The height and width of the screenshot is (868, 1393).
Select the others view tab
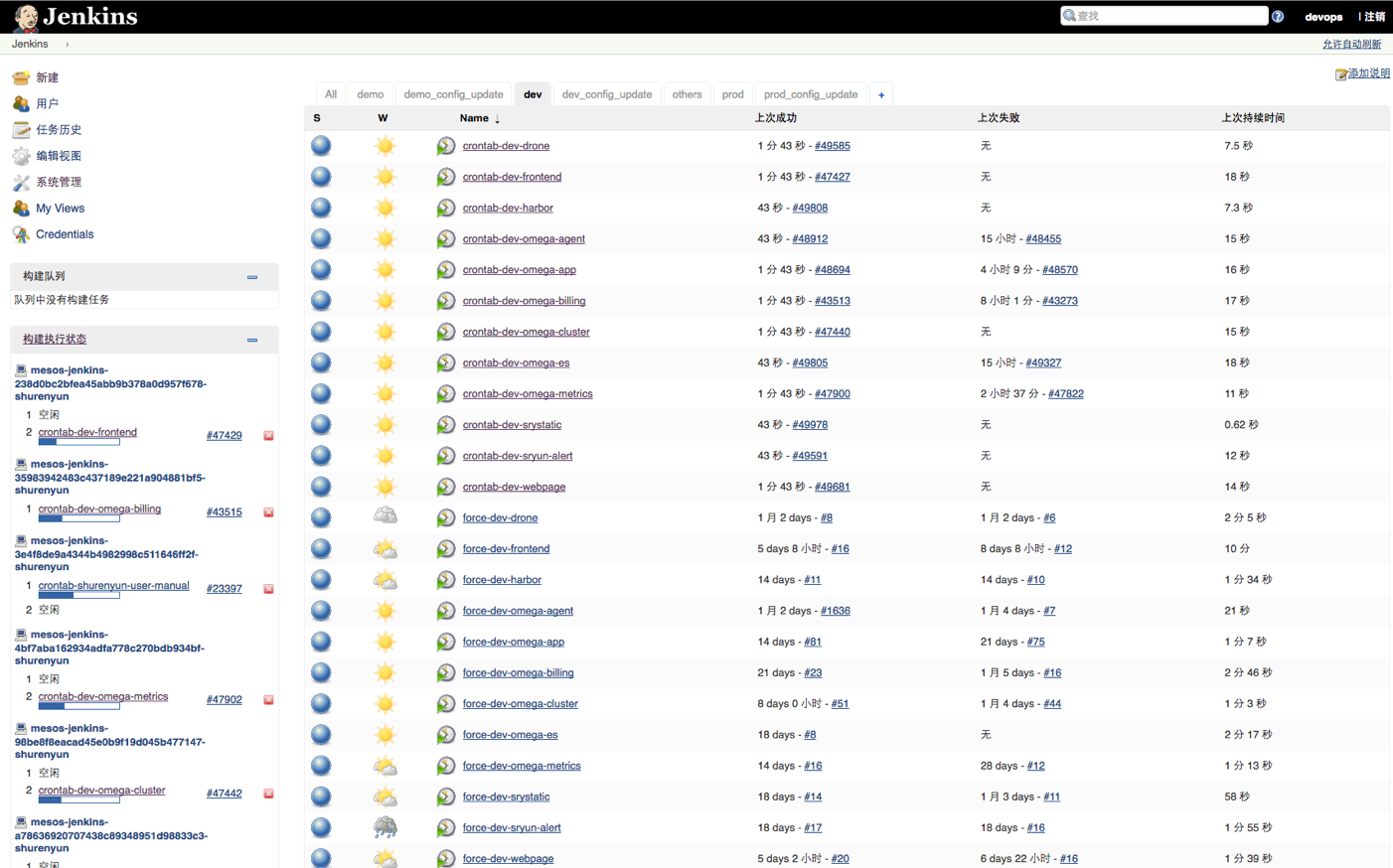click(687, 94)
